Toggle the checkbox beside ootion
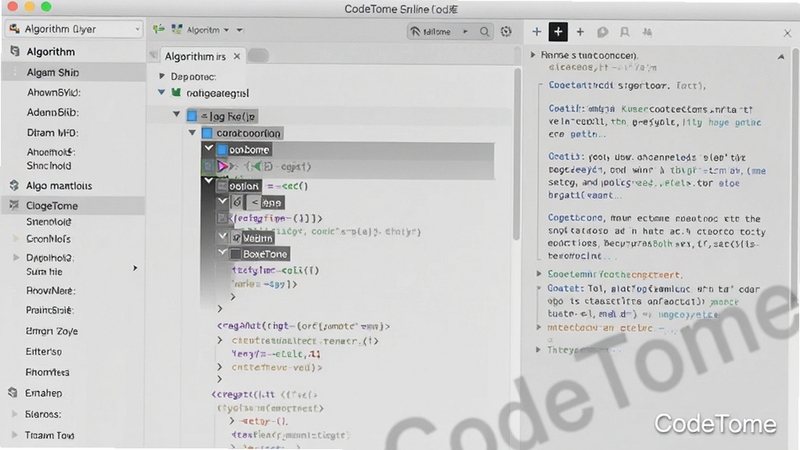The height and width of the screenshot is (450, 800). [222, 186]
